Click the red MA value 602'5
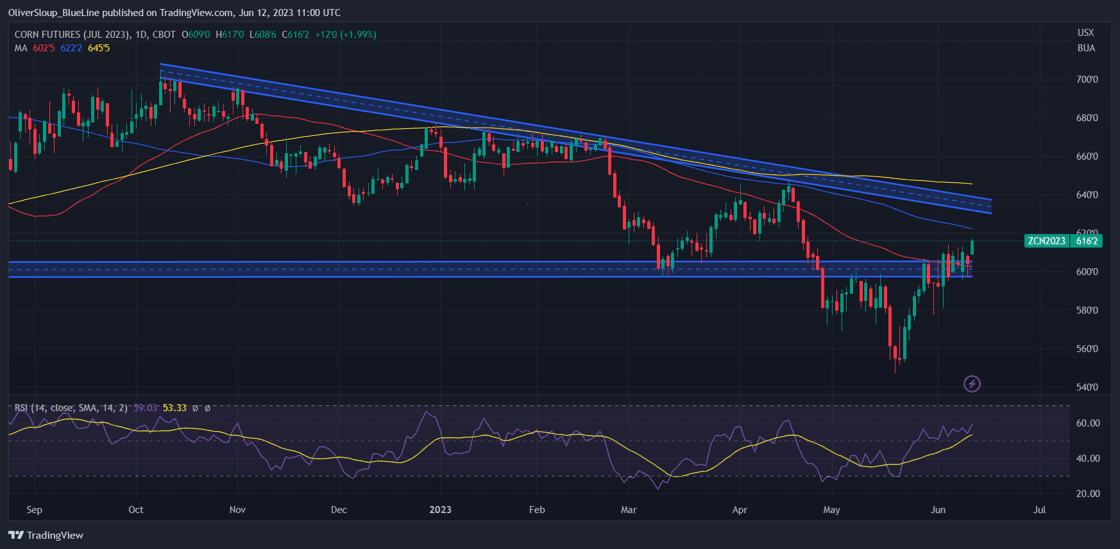1120x549 pixels. [44, 47]
